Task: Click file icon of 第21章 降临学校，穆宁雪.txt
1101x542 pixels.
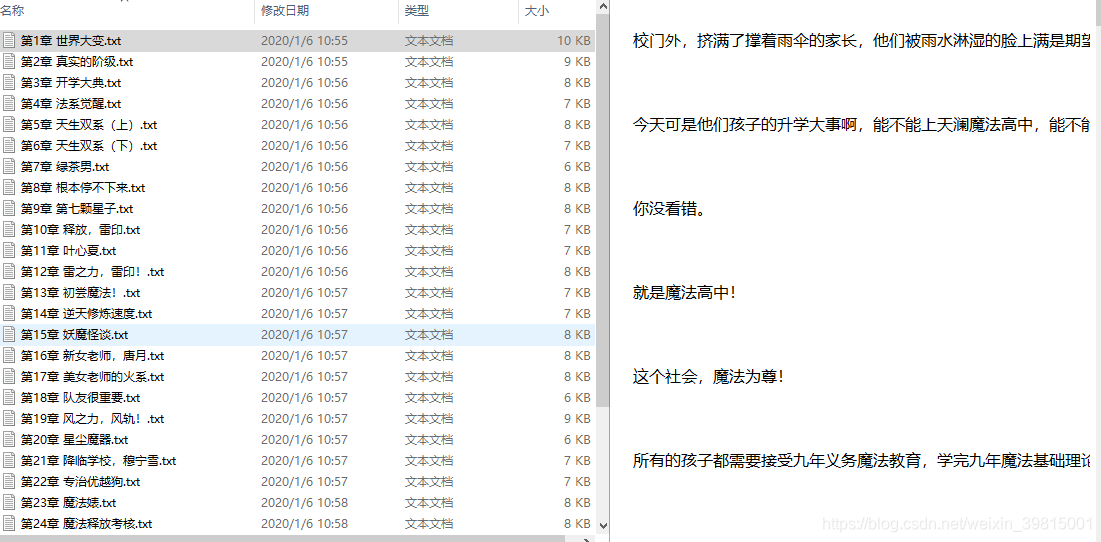Action: tap(8, 461)
